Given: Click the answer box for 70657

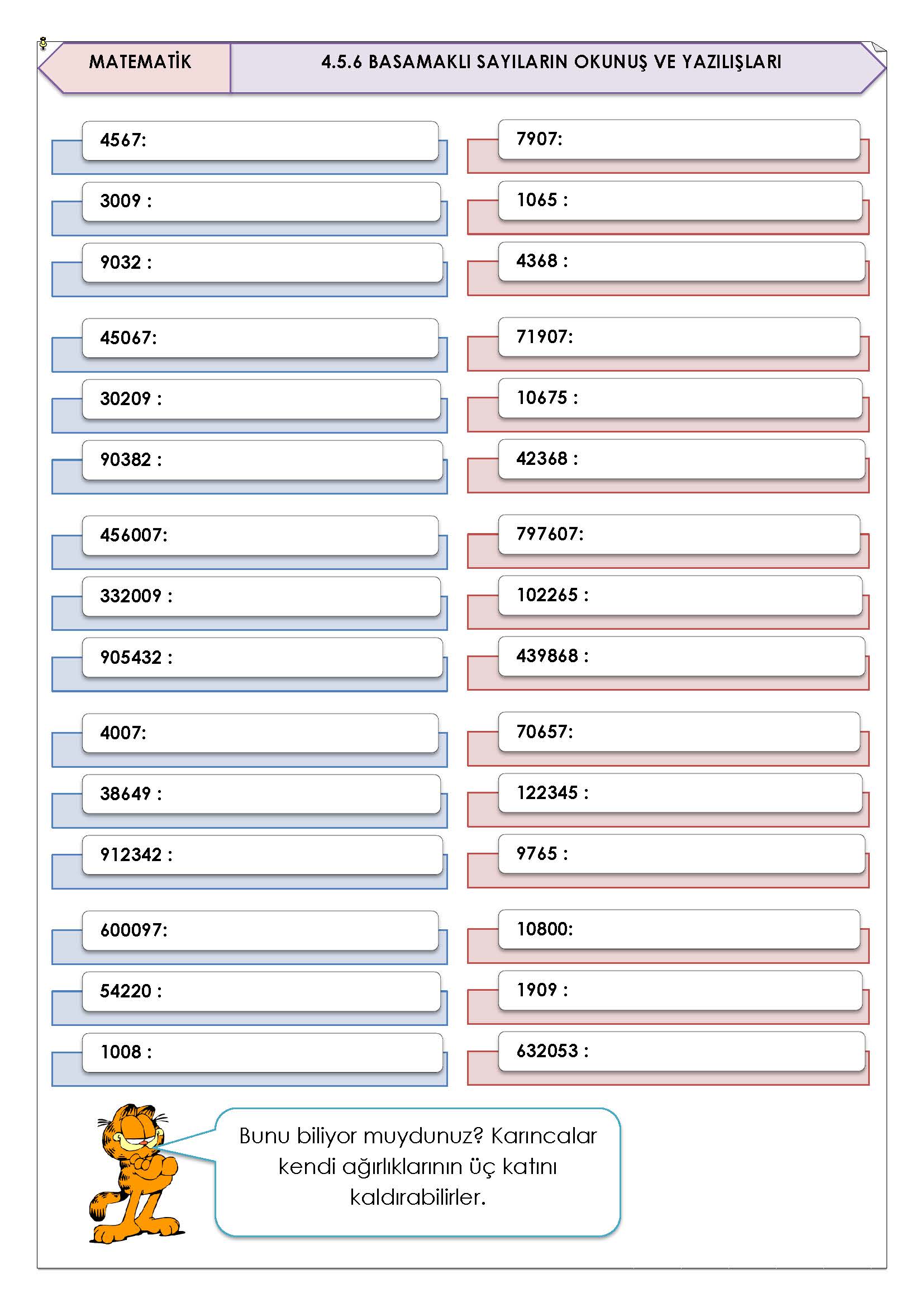Looking at the screenshot, I should click(x=679, y=732).
